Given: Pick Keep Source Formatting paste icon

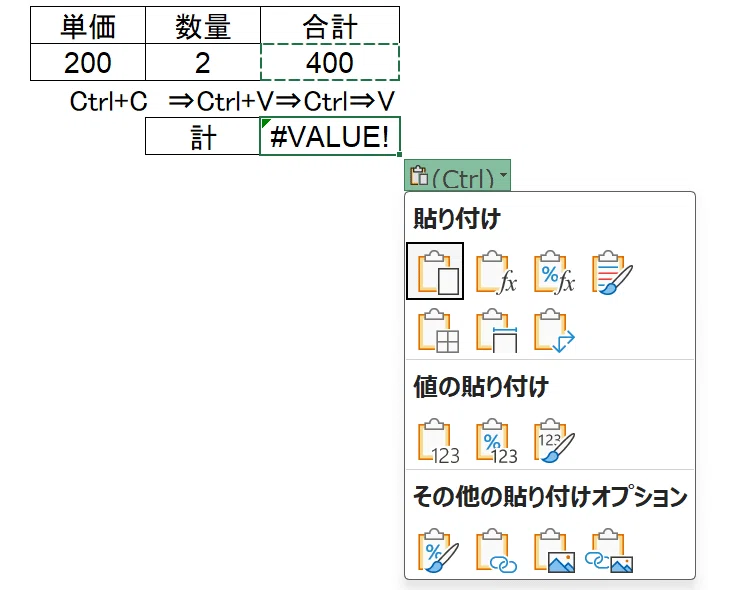Looking at the screenshot, I should point(612,272).
